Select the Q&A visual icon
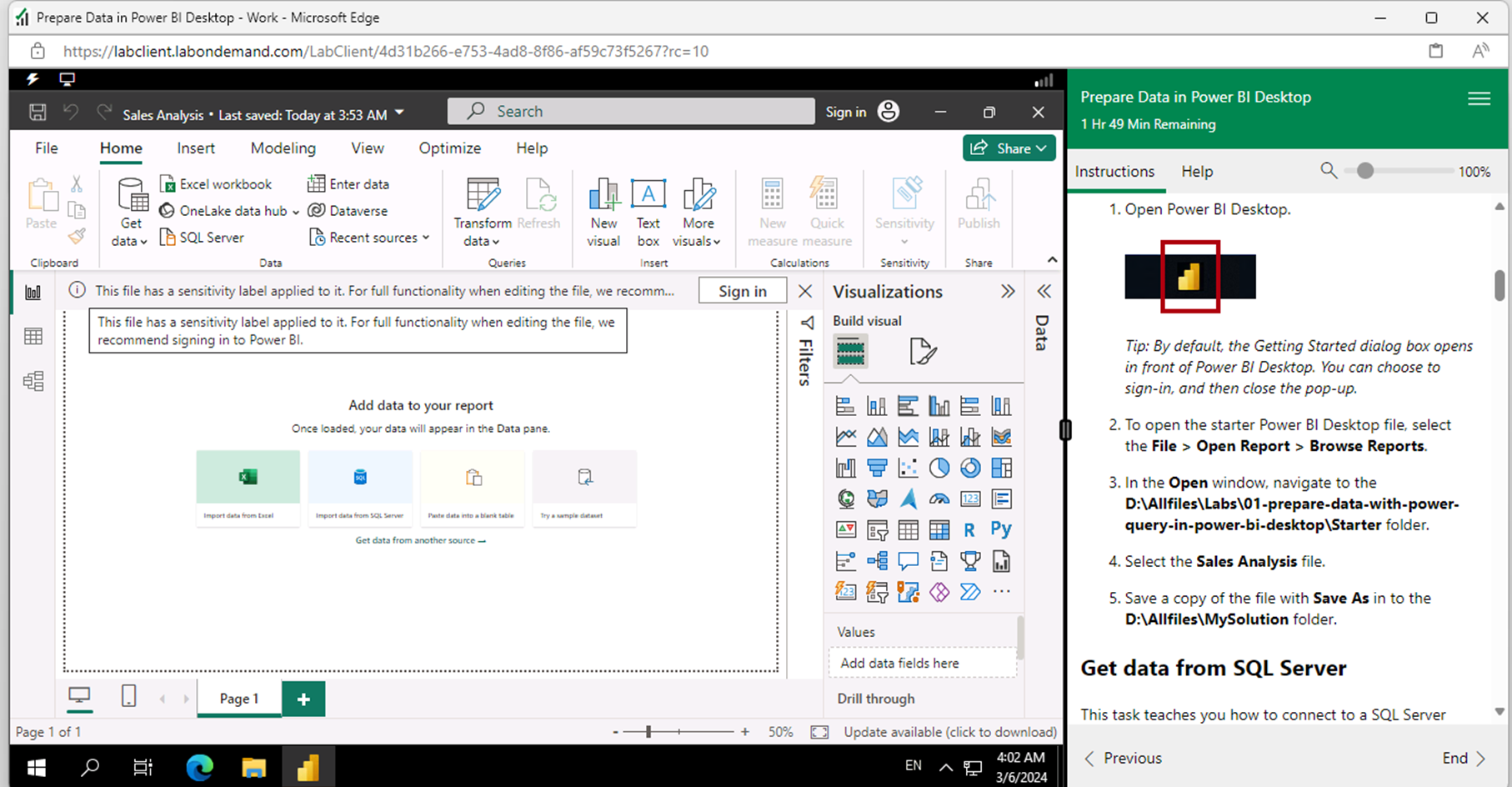Image resolution: width=1512 pixels, height=787 pixels. pos(908,560)
